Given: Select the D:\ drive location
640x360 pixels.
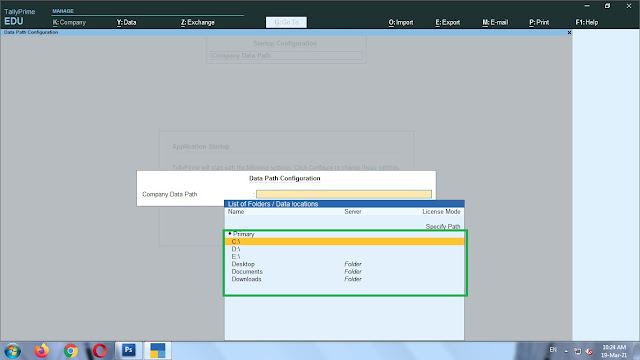Looking at the screenshot, I should click(344, 249).
